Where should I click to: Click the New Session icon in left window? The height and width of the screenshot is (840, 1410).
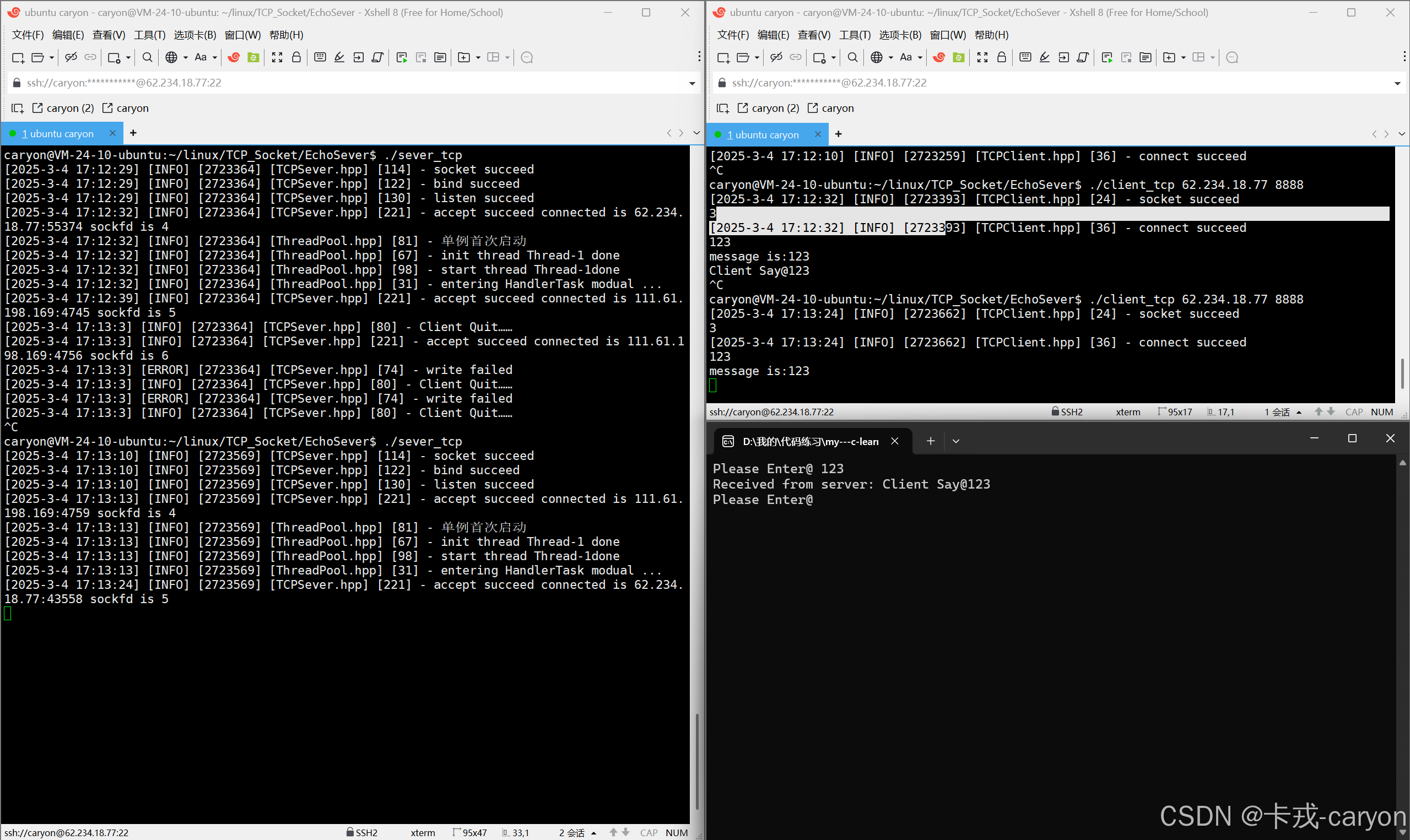[18, 57]
